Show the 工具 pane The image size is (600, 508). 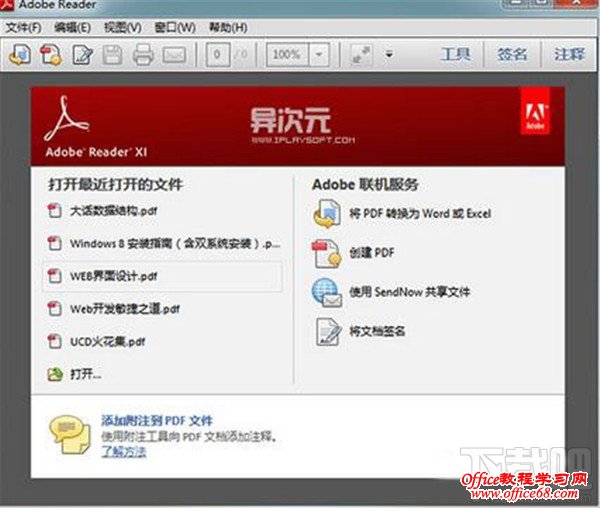(455, 54)
